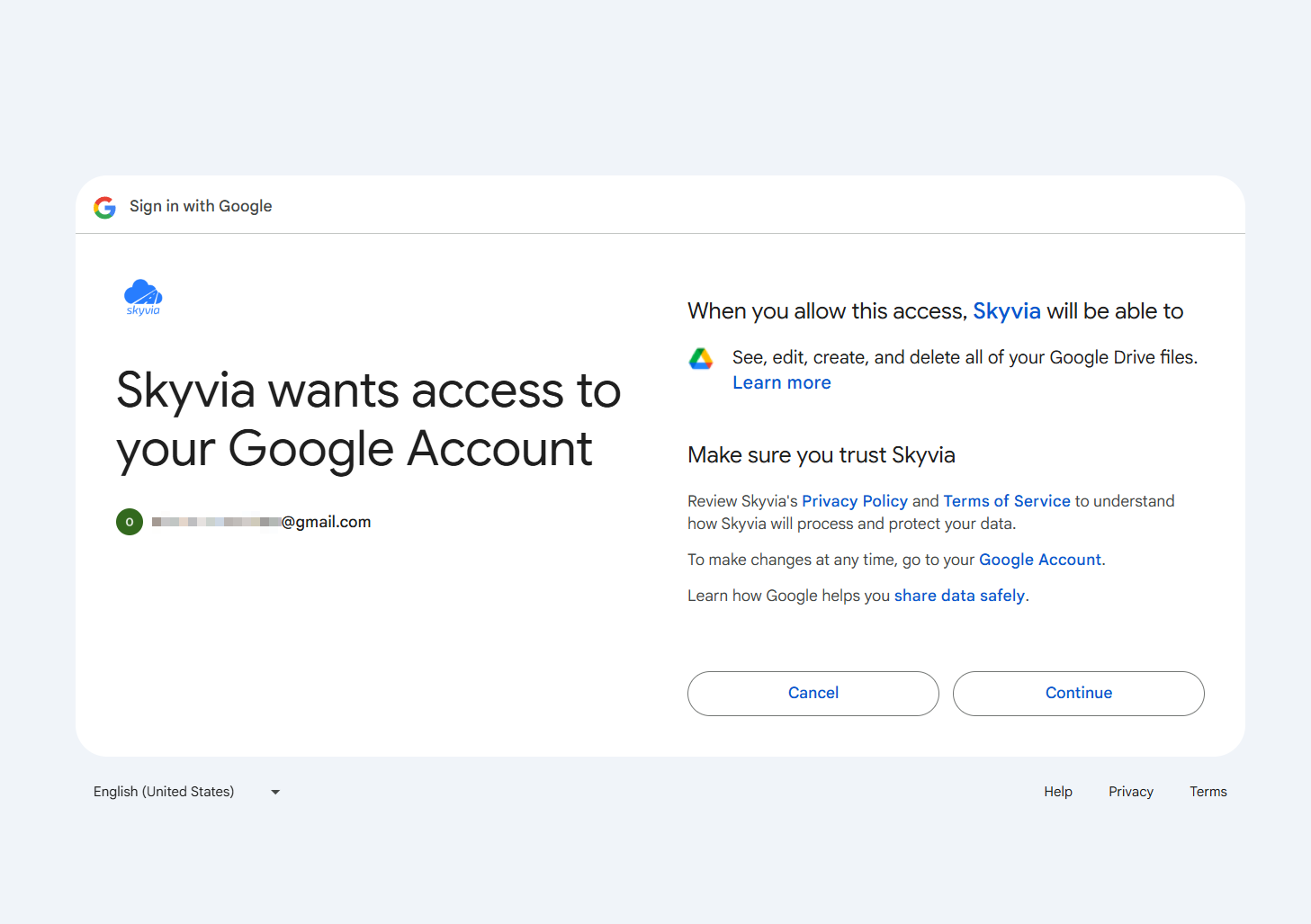Click Help in the footer
The width and height of the screenshot is (1311, 924).
pos(1058,792)
